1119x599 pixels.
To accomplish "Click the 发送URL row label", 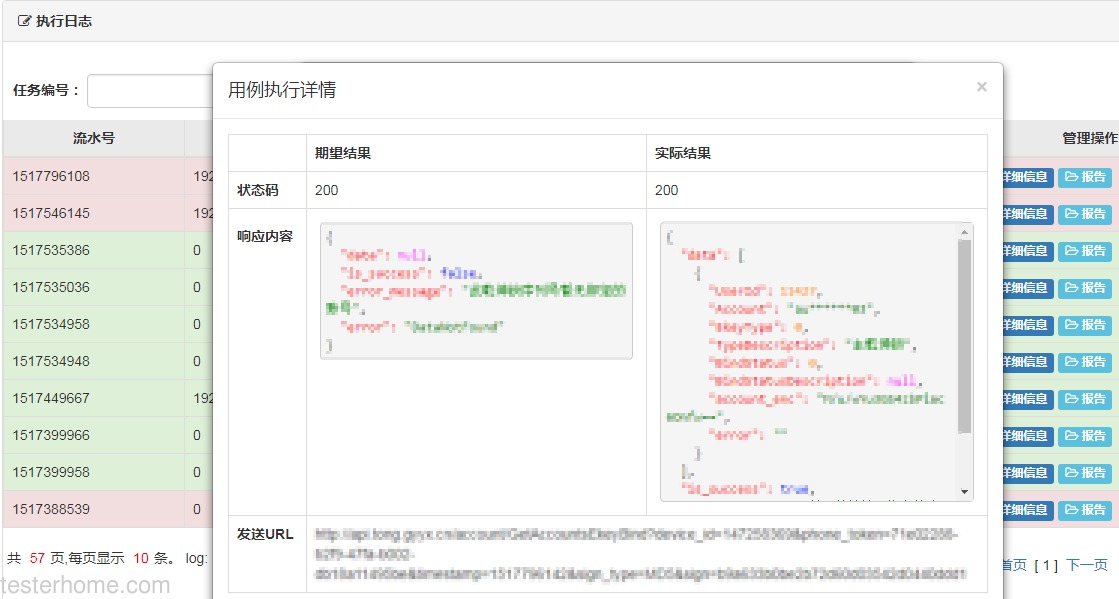I will [x=265, y=535].
